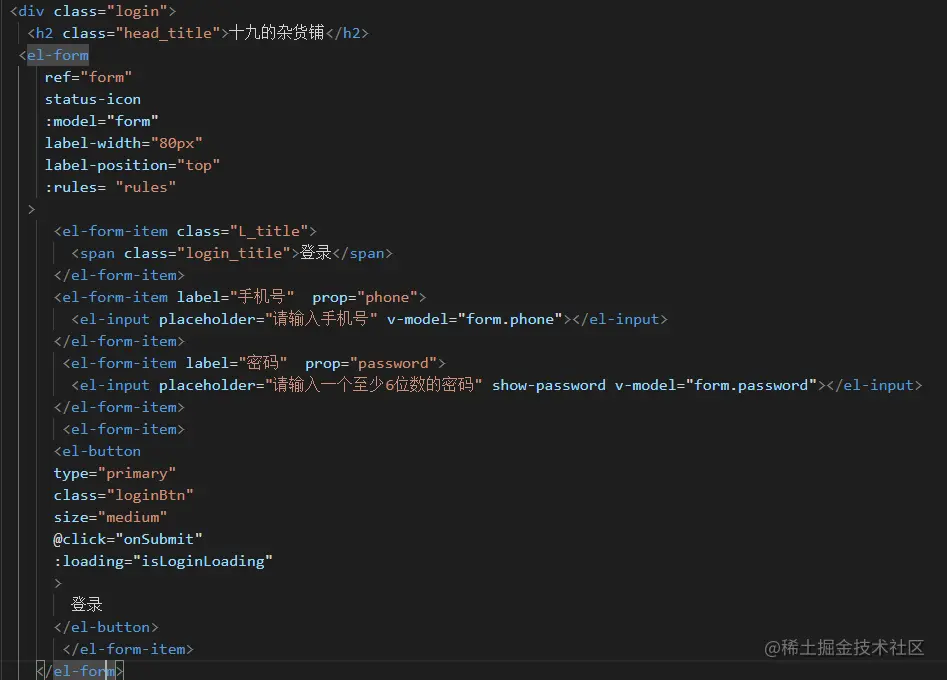Click v-model="form.password" attribute
947x680 pixels.
pyautogui.click(x=716, y=385)
